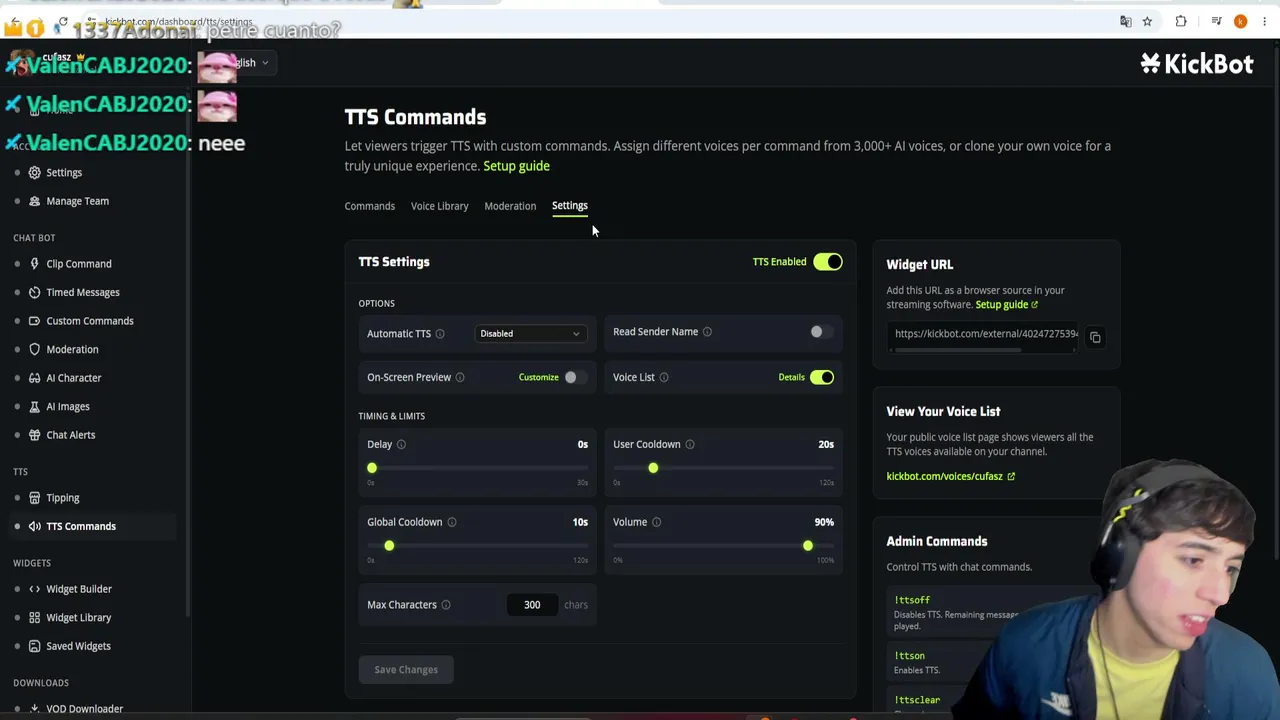
Task: Open the Setup guide link under TTS Commands
Action: coord(516,166)
